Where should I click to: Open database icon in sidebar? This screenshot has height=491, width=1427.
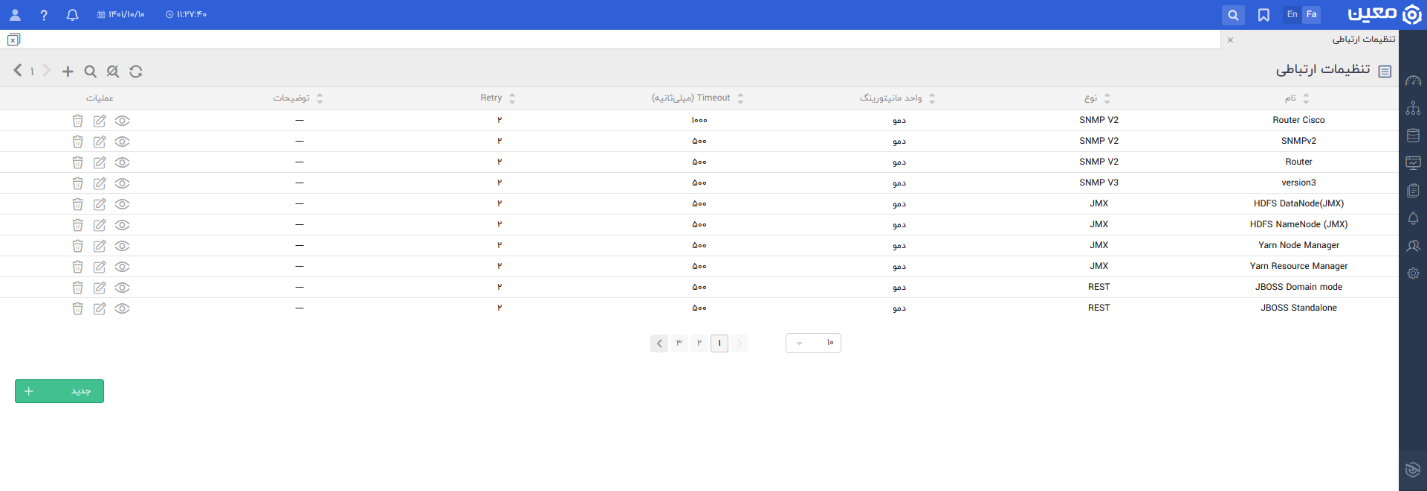(1413, 136)
